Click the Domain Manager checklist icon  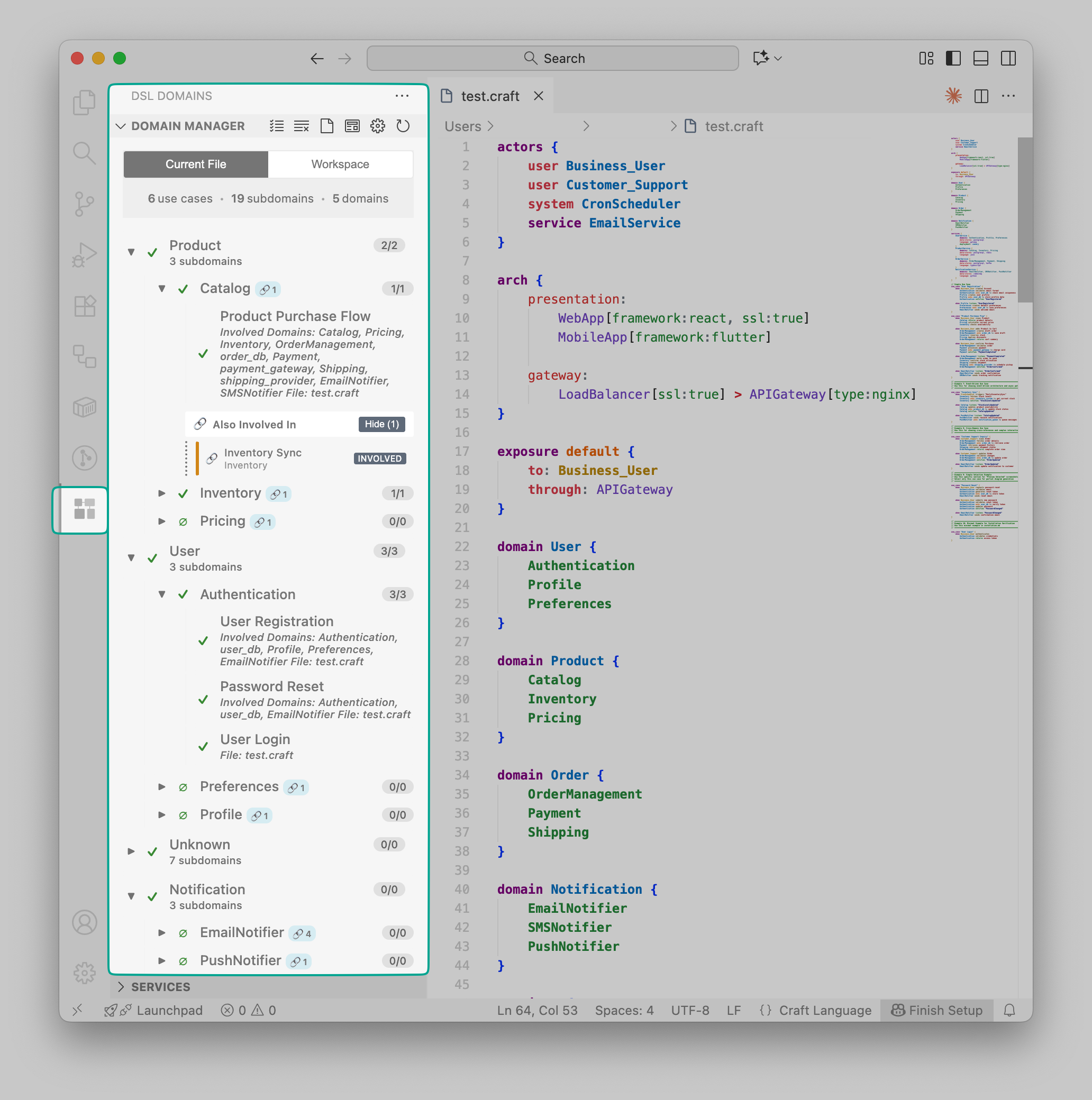click(x=277, y=126)
